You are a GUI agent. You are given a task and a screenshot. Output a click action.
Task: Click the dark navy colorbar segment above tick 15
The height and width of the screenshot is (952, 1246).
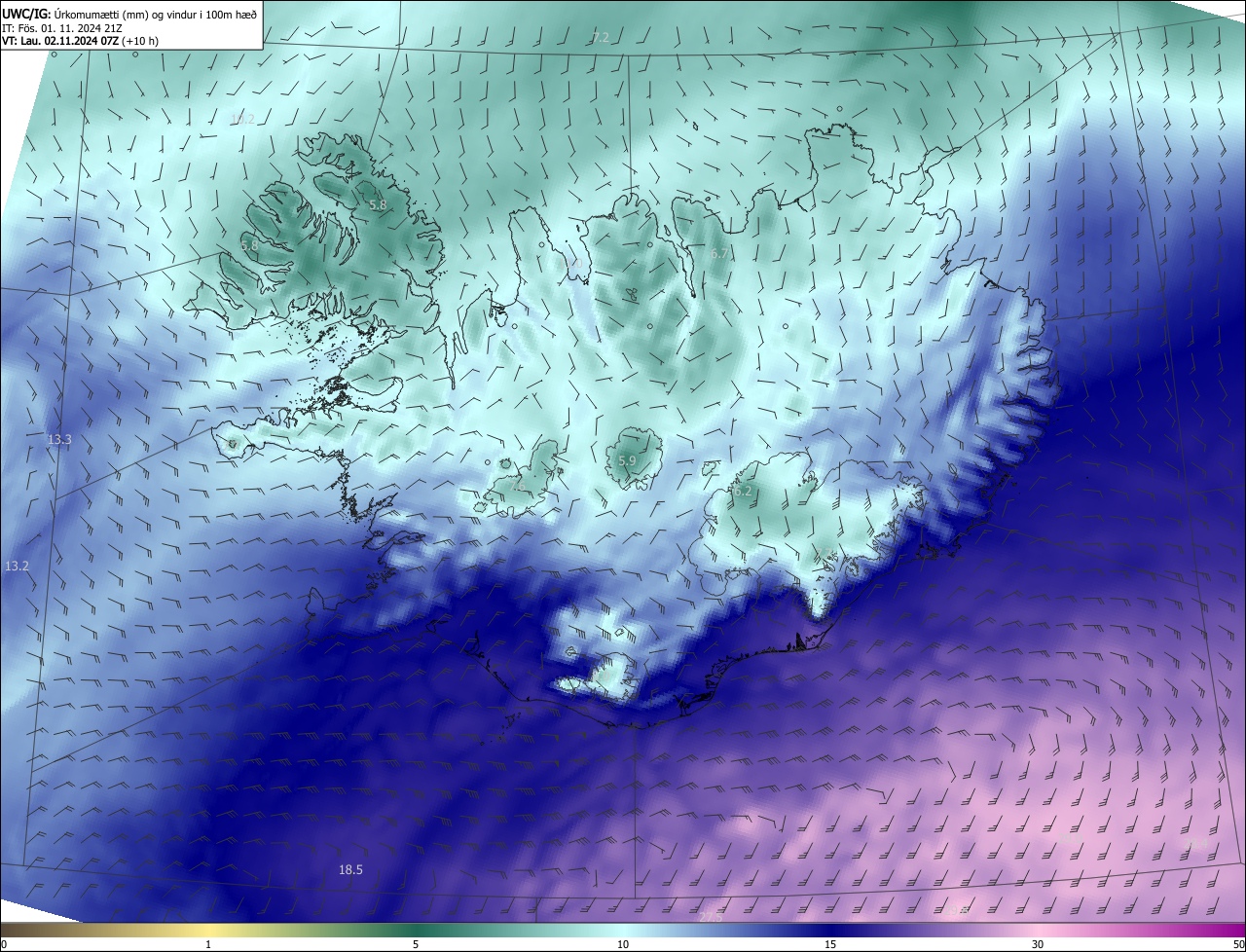pyautogui.click(x=830, y=930)
